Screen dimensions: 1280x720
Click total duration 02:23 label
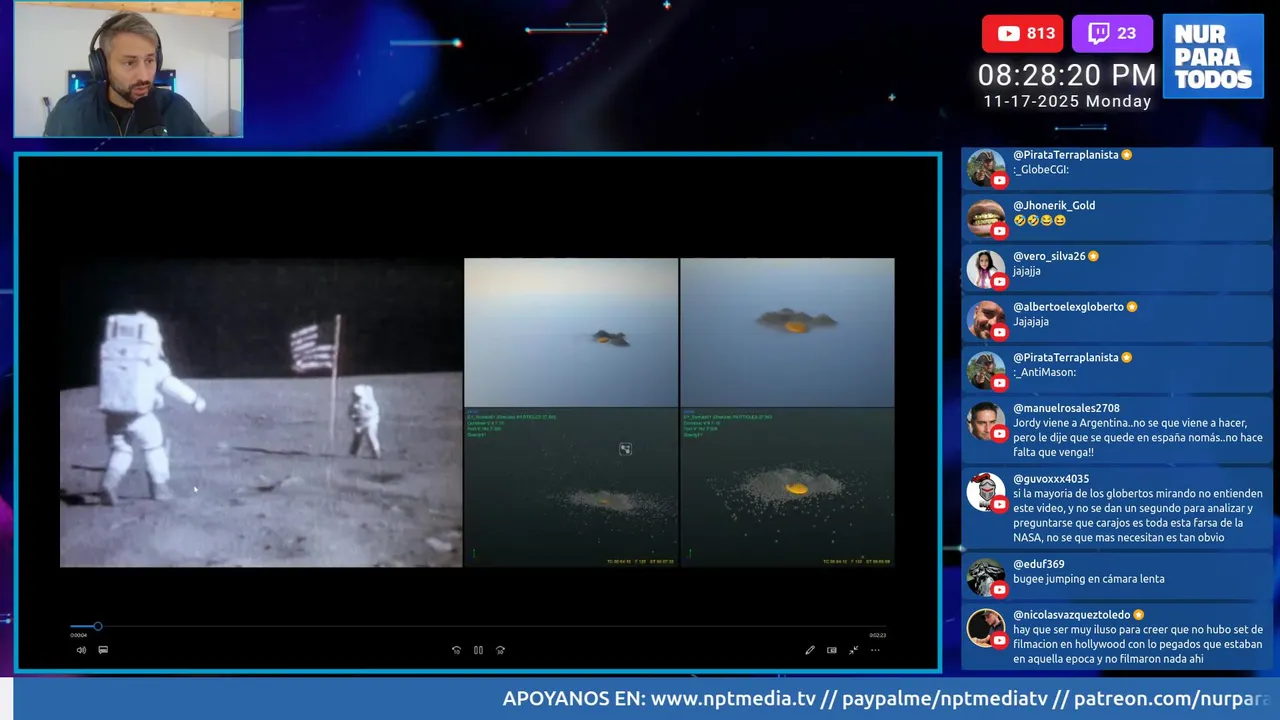click(x=878, y=635)
